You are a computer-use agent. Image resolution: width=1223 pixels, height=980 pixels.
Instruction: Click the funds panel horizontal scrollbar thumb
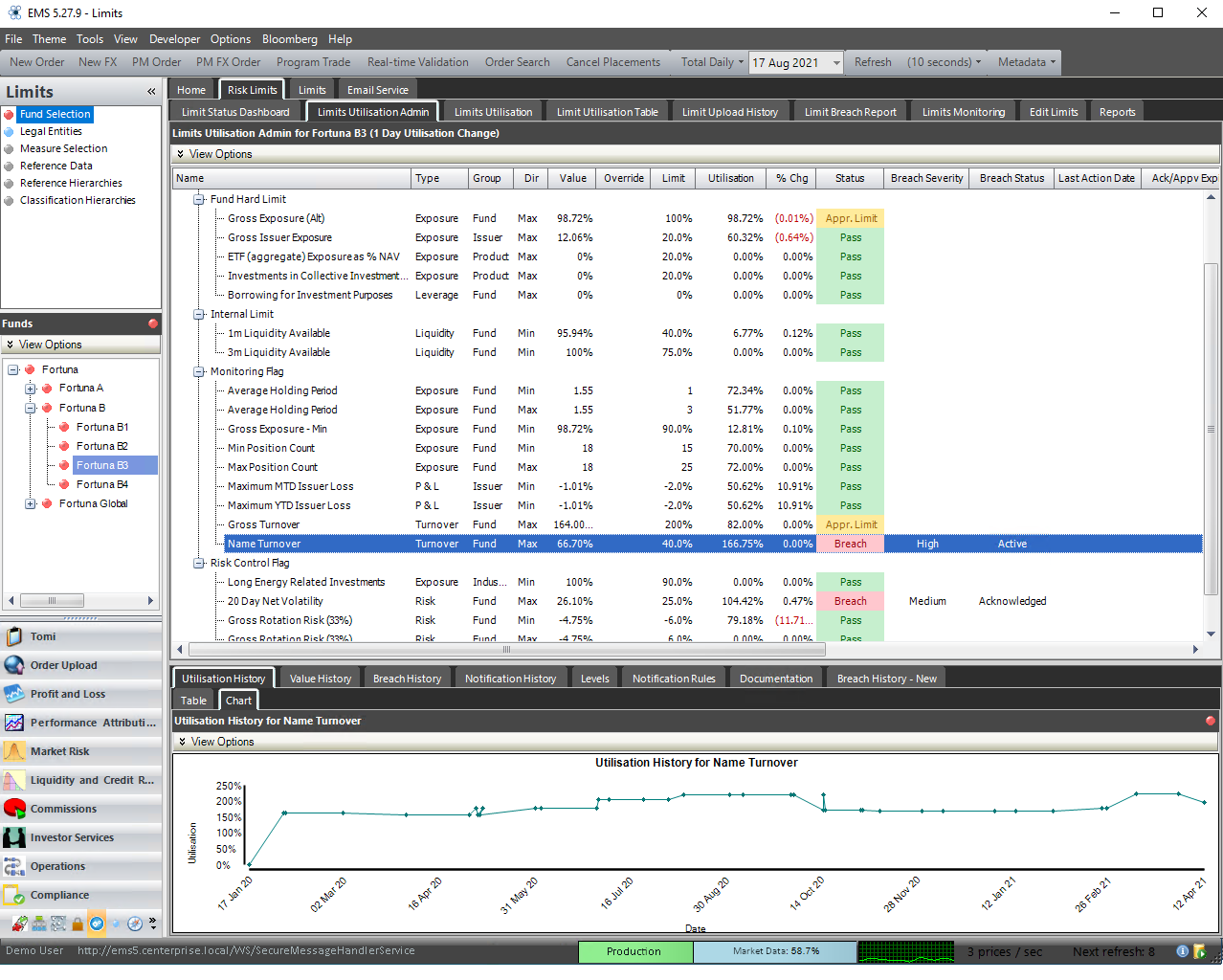(x=52, y=600)
